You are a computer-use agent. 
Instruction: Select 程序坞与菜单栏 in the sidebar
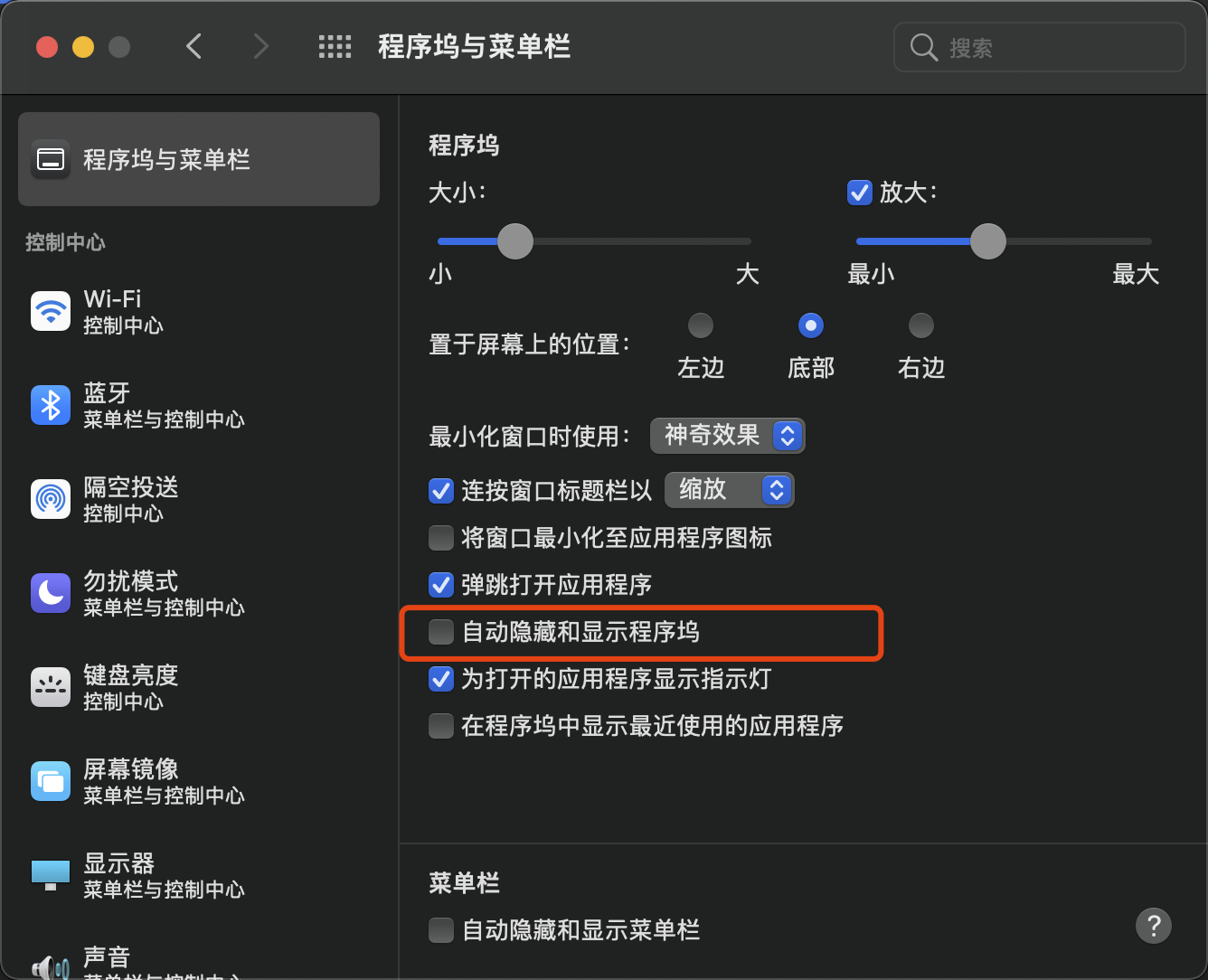pos(199,159)
